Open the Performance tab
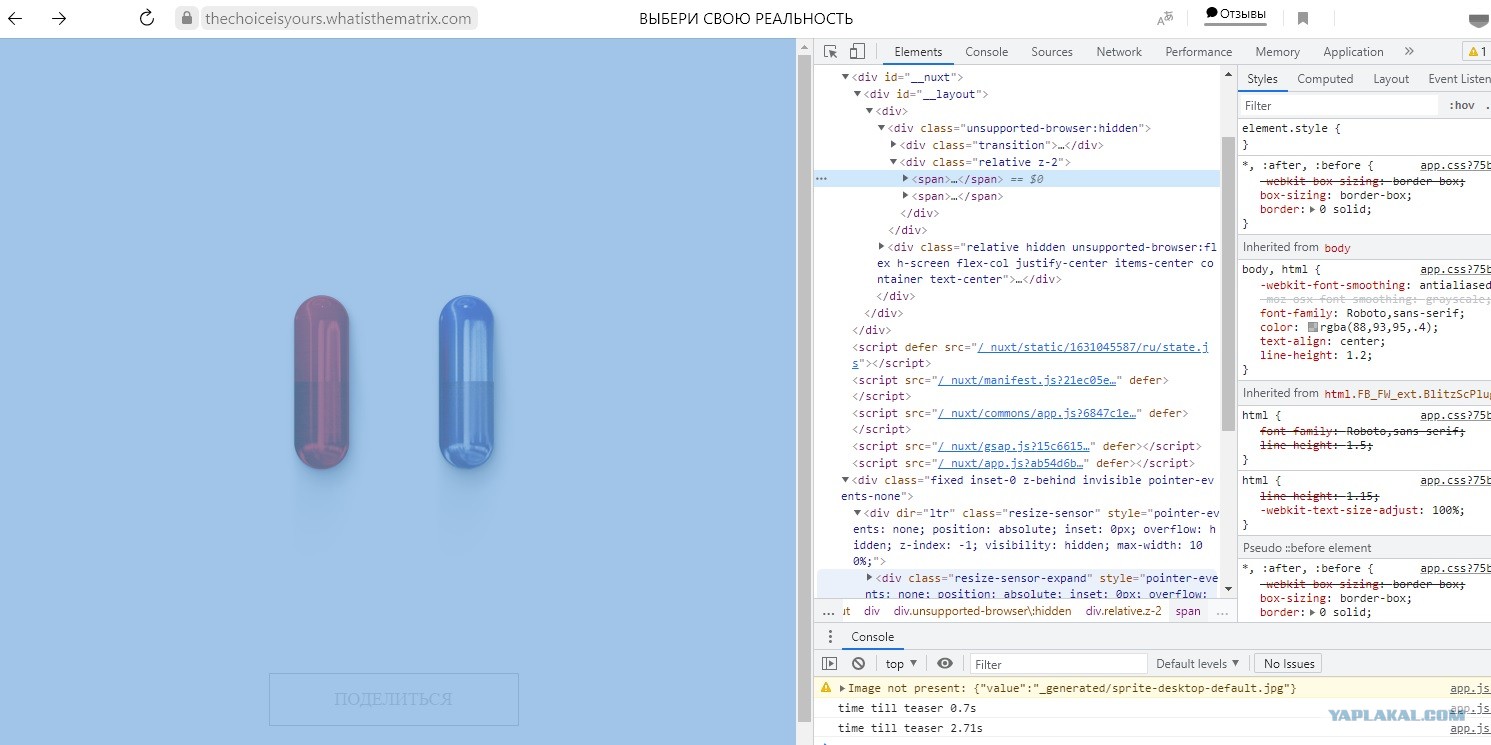Image resolution: width=1491 pixels, height=745 pixels. [x=1198, y=52]
